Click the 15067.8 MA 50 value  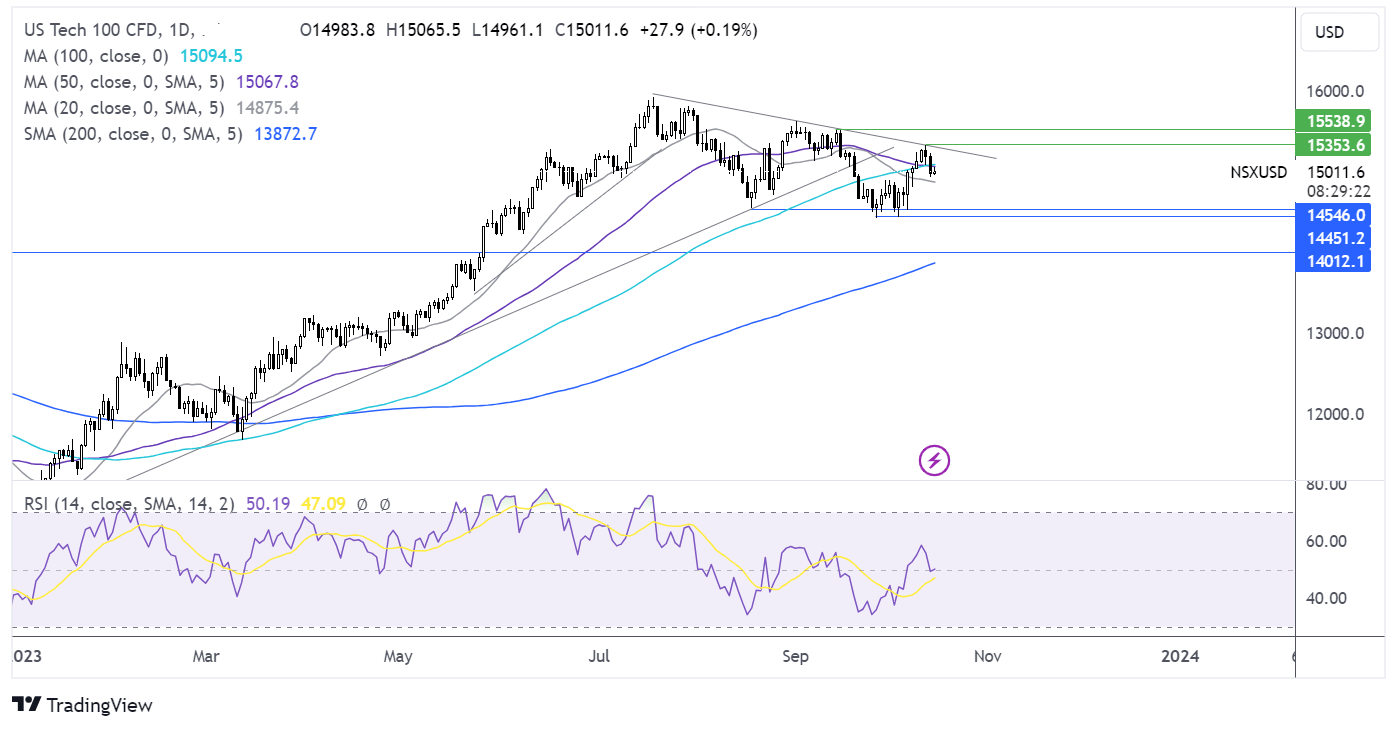(x=268, y=82)
